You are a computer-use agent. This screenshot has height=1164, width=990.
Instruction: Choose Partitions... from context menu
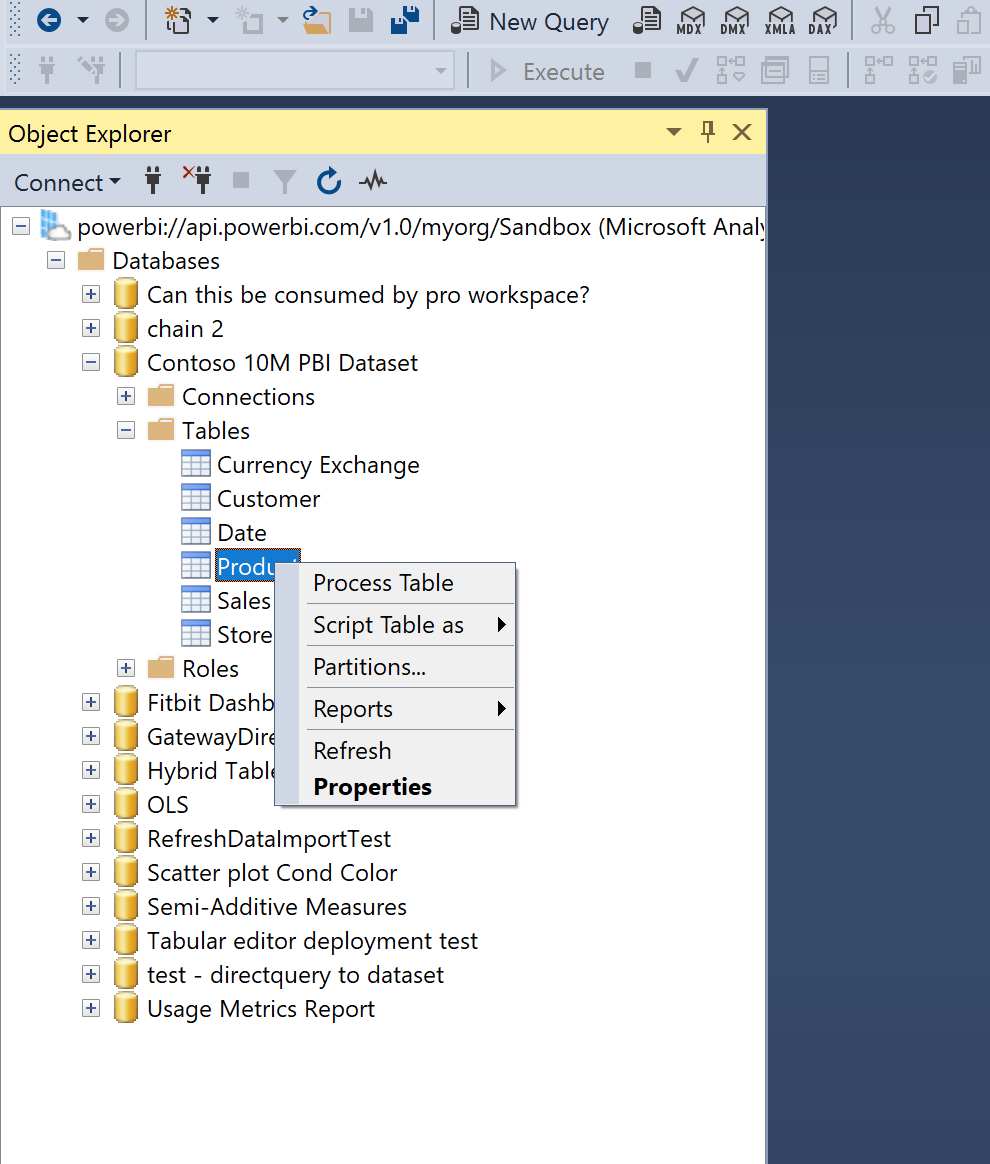(369, 667)
